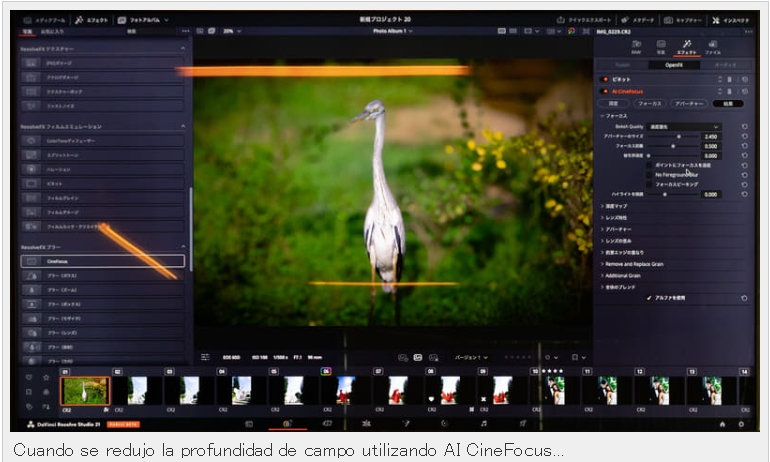The width and height of the screenshot is (770, 462).
Task: Open the viewer zoom 20% dropdown
Action: [232, 31]
